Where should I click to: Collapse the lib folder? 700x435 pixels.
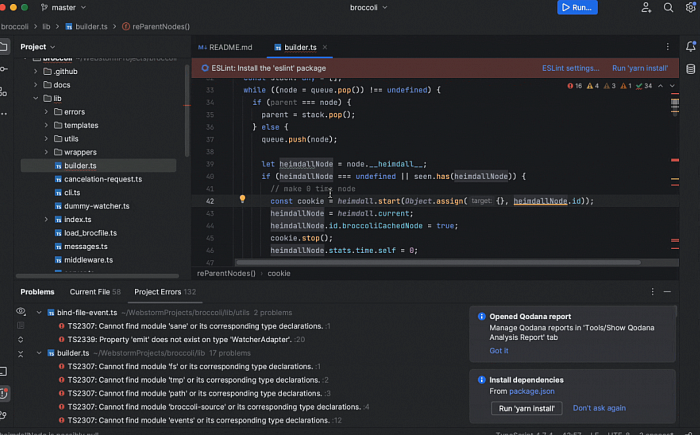tap(36, 98)
